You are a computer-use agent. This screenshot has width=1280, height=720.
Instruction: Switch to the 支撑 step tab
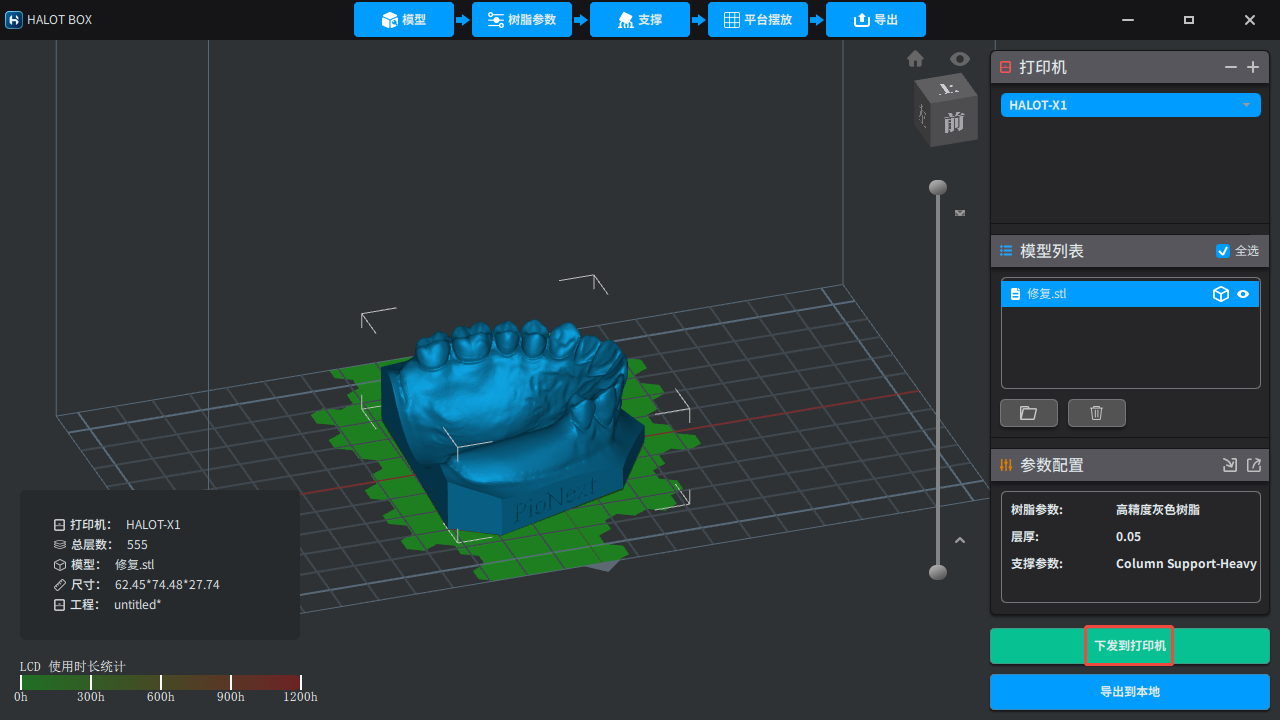point(639,20)
